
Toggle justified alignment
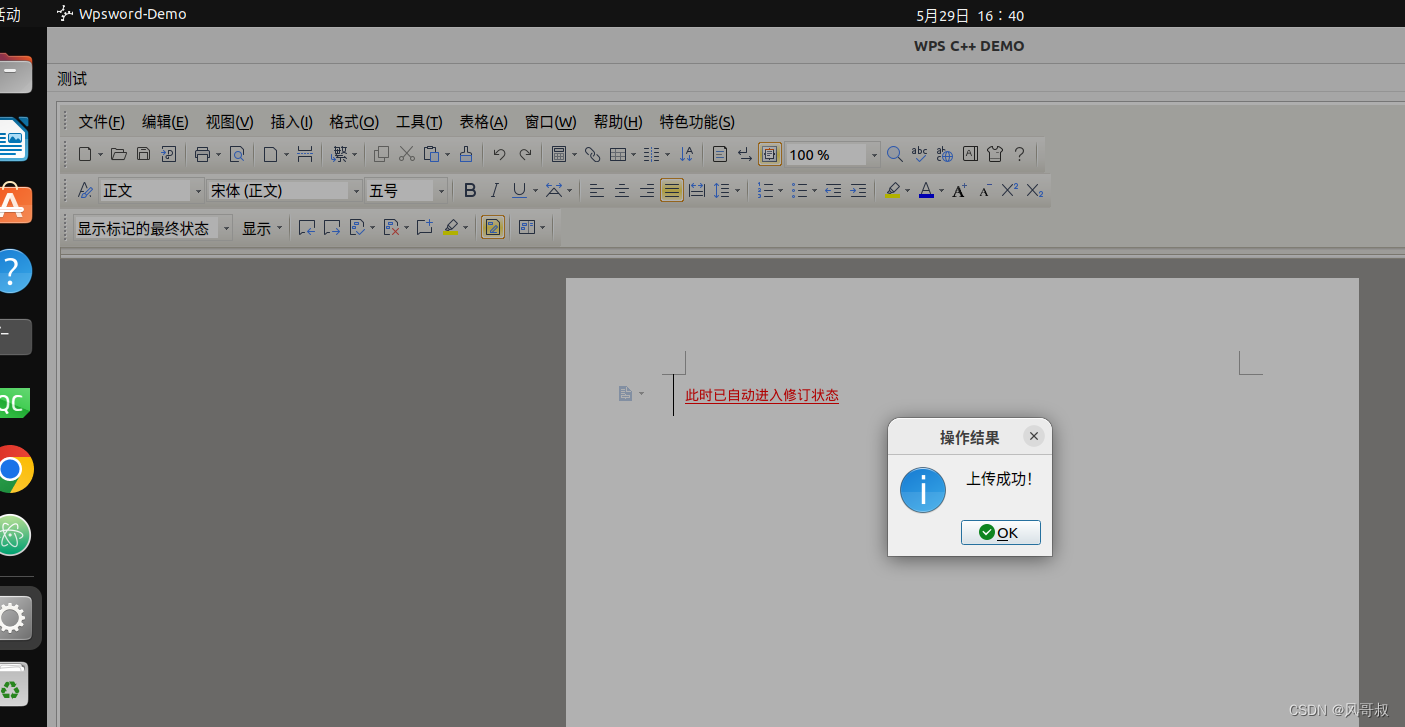[x=672, y=190]
